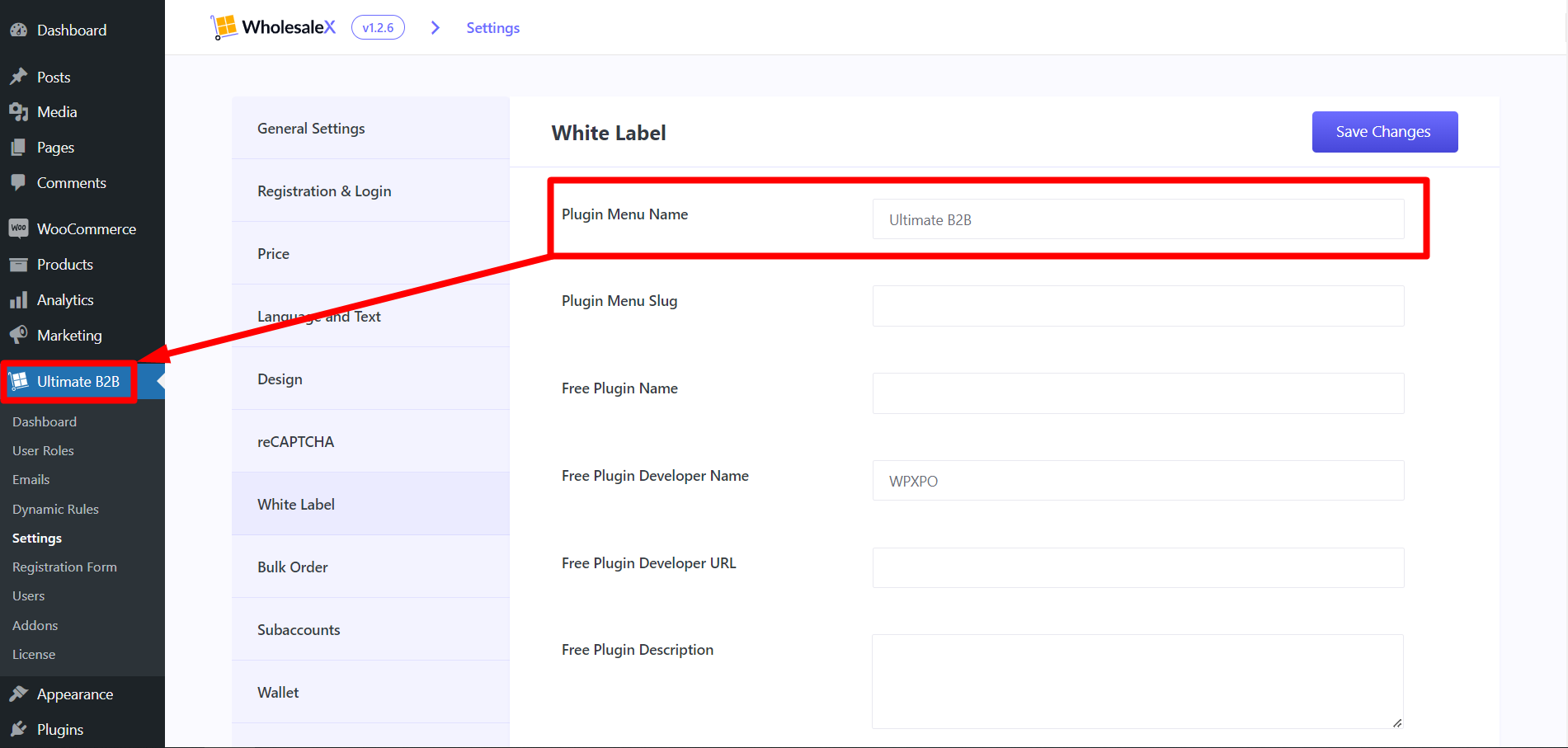The height and width of the screenshot is (748, 1568).
Task: Click the Media icon in sidebar
Action: [18, 112]
